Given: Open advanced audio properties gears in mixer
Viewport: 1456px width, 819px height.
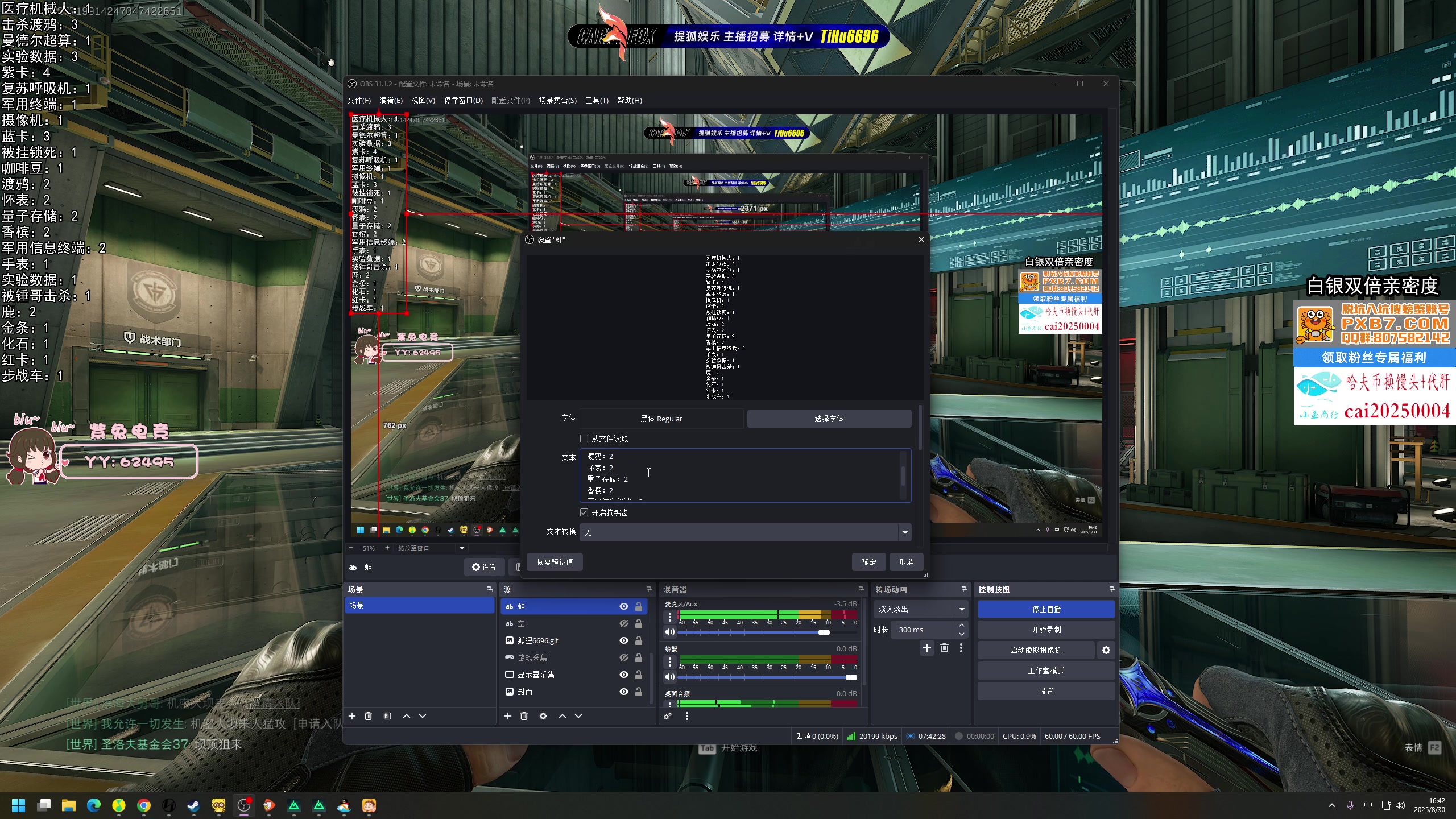Looking at the screenshot, I should (668, 716).
